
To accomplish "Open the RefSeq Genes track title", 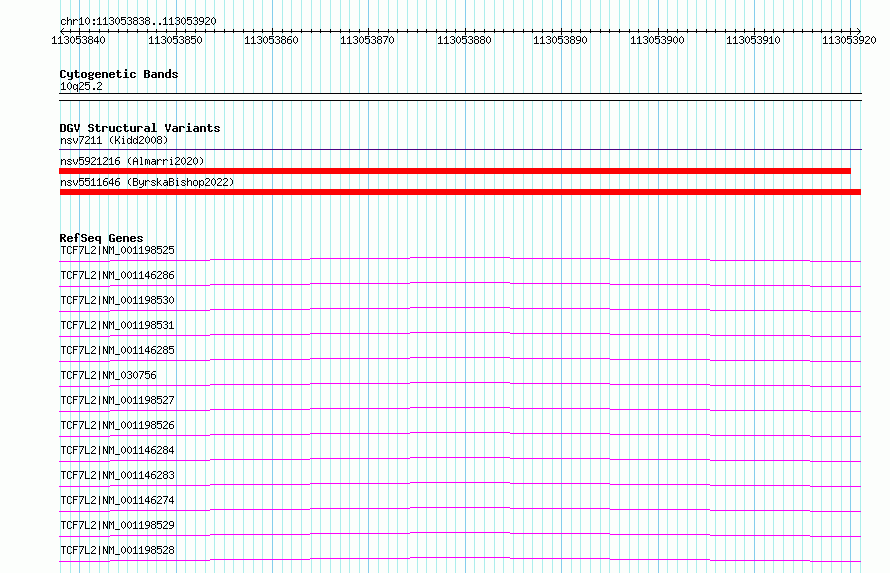I will point(101,238).
